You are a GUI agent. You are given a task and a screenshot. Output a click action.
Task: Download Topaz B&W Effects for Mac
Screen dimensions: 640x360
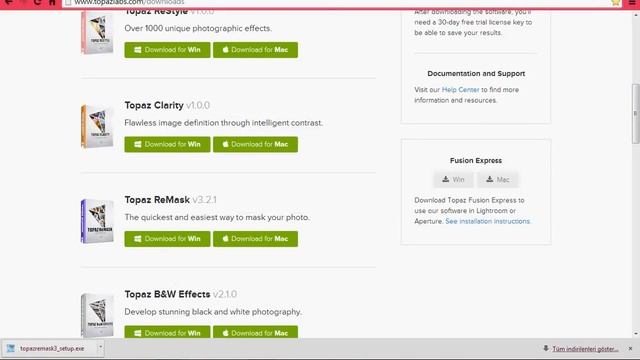click(x=255, y=332)
